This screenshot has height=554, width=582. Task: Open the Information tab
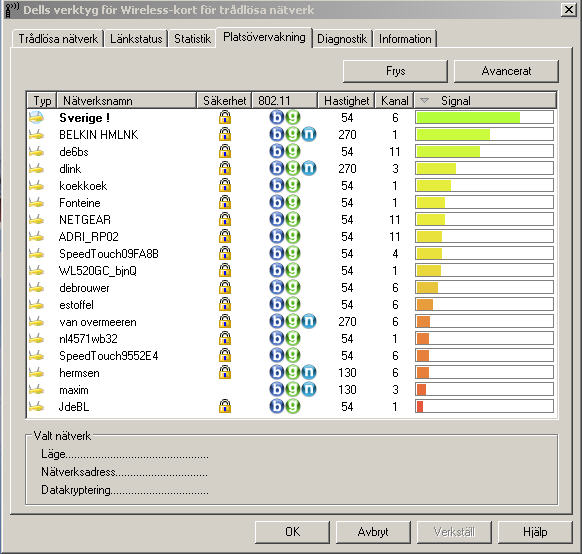405,39
